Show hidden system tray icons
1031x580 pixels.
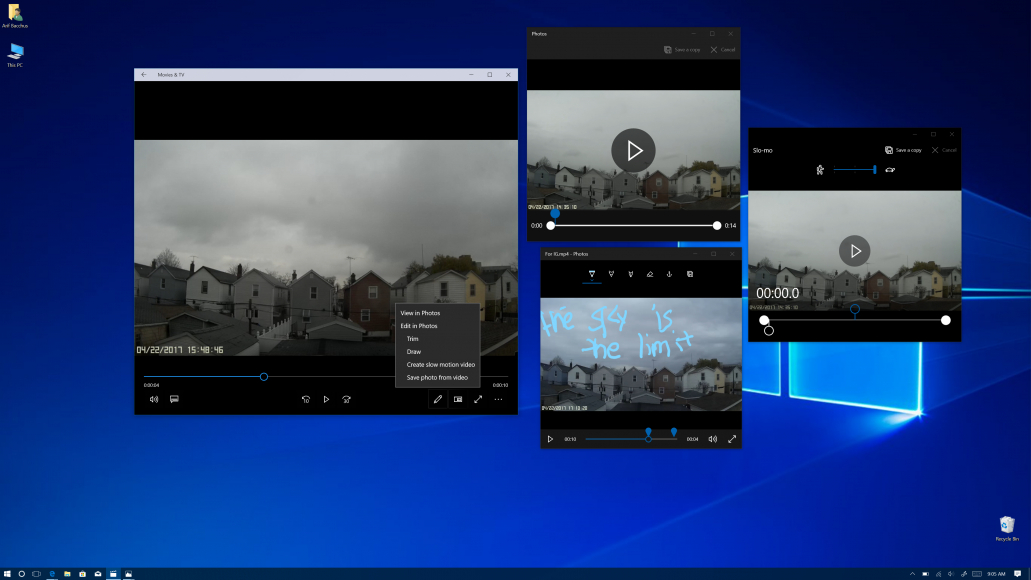coord(913,574)
